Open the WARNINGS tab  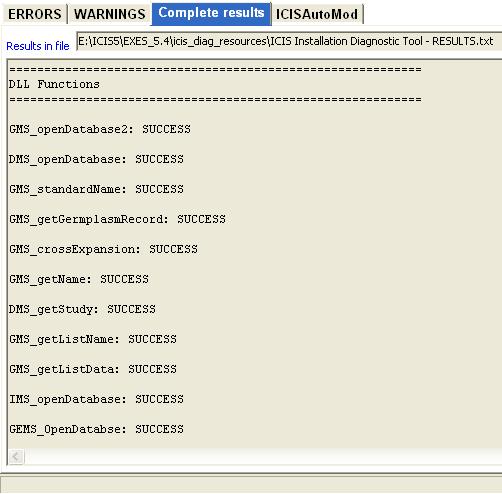pos(110,14)
